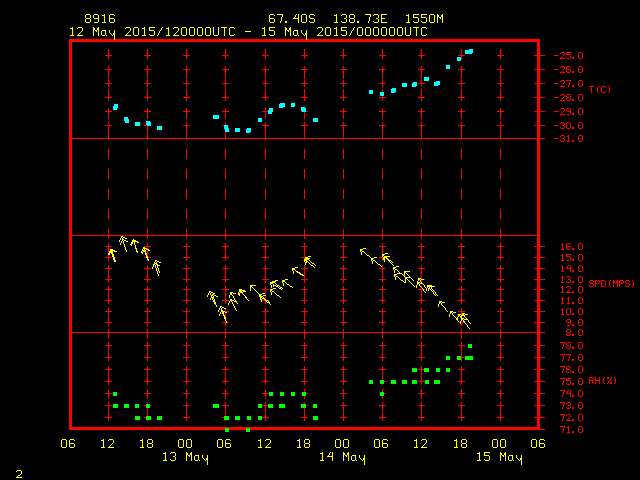The image size is (640, 480).
Task: Click the 12.0 wind speed axis label
Action: 572,290
